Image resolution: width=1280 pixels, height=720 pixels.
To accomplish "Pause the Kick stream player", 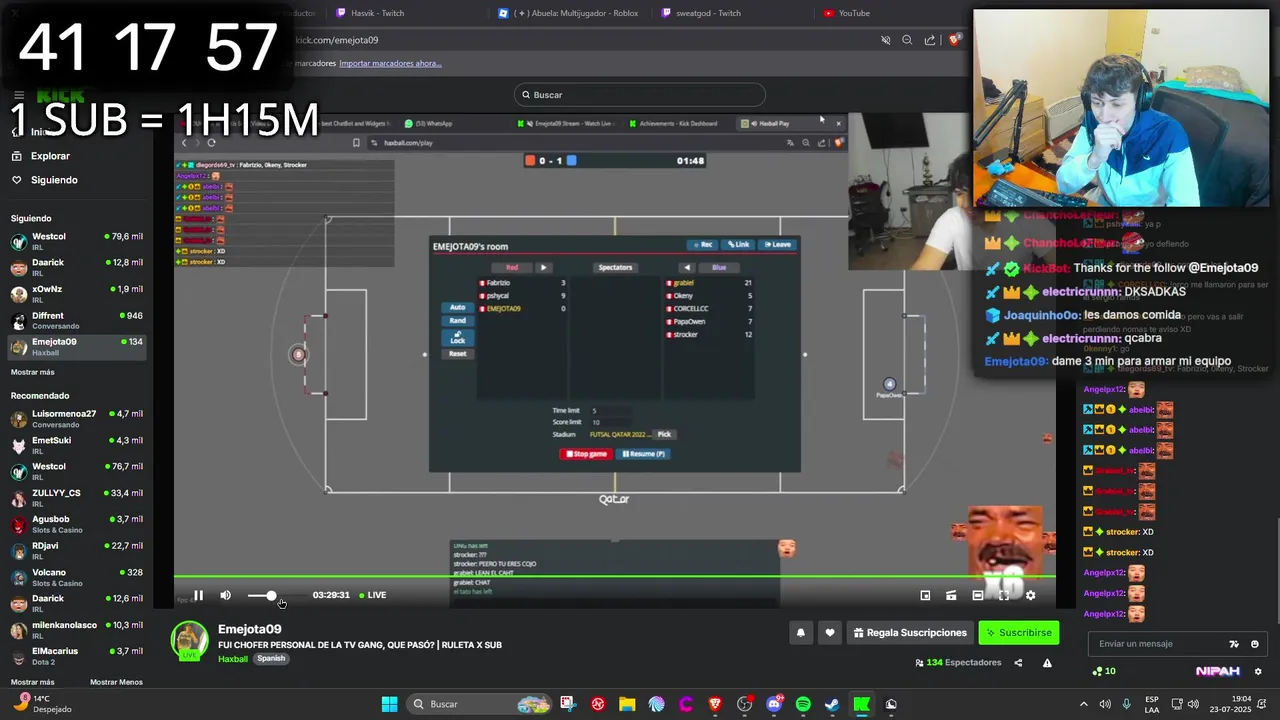I will [x=198, y=595].
